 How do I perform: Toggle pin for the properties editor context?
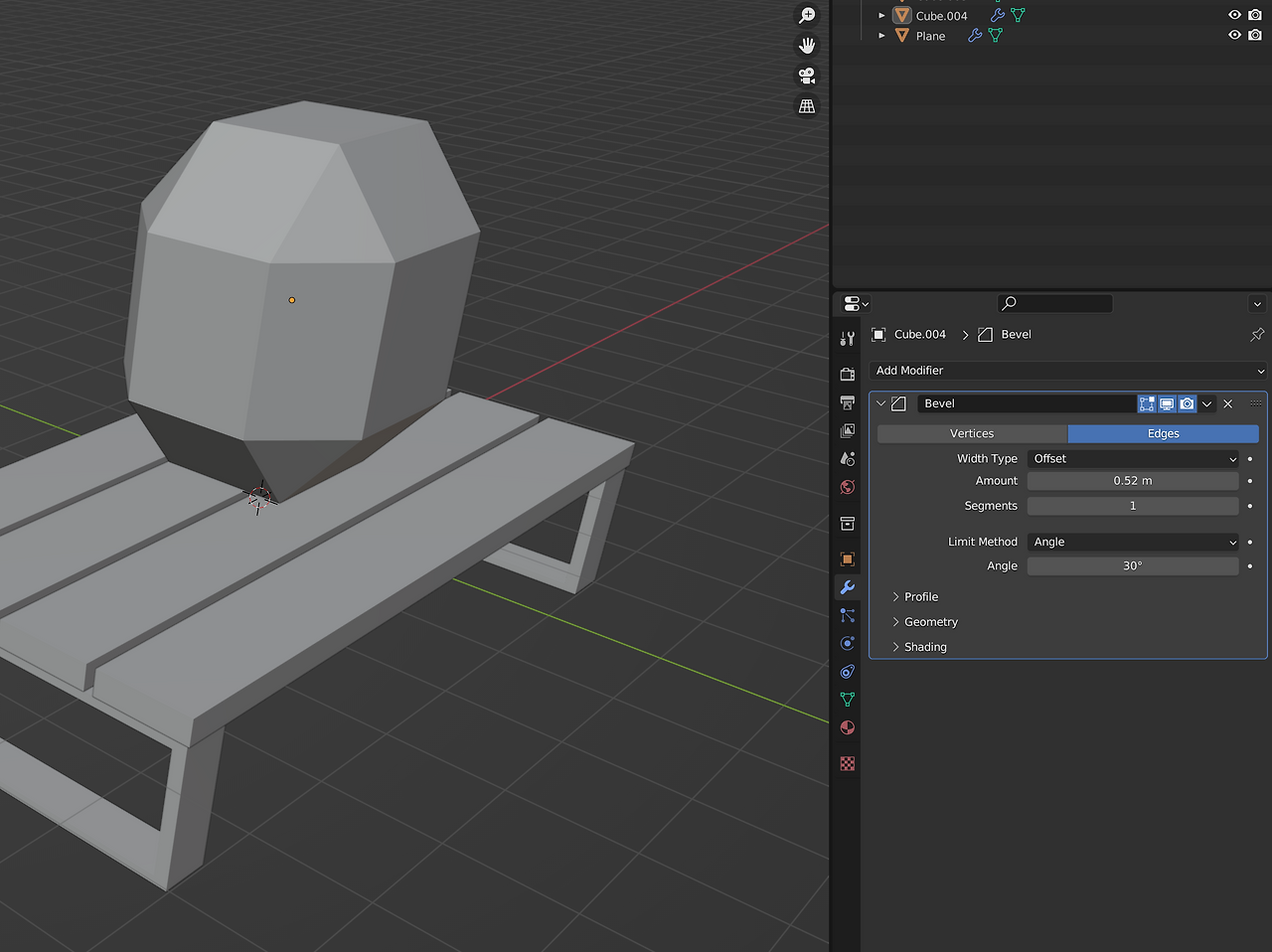[1257, 334]
